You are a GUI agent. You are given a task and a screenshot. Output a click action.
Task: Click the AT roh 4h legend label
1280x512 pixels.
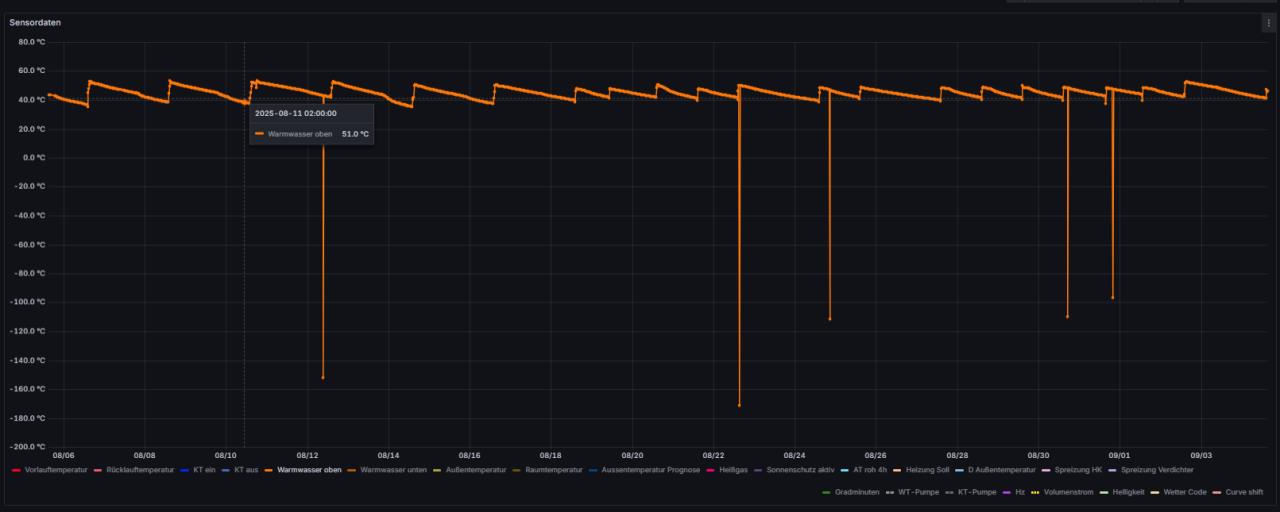870,470
